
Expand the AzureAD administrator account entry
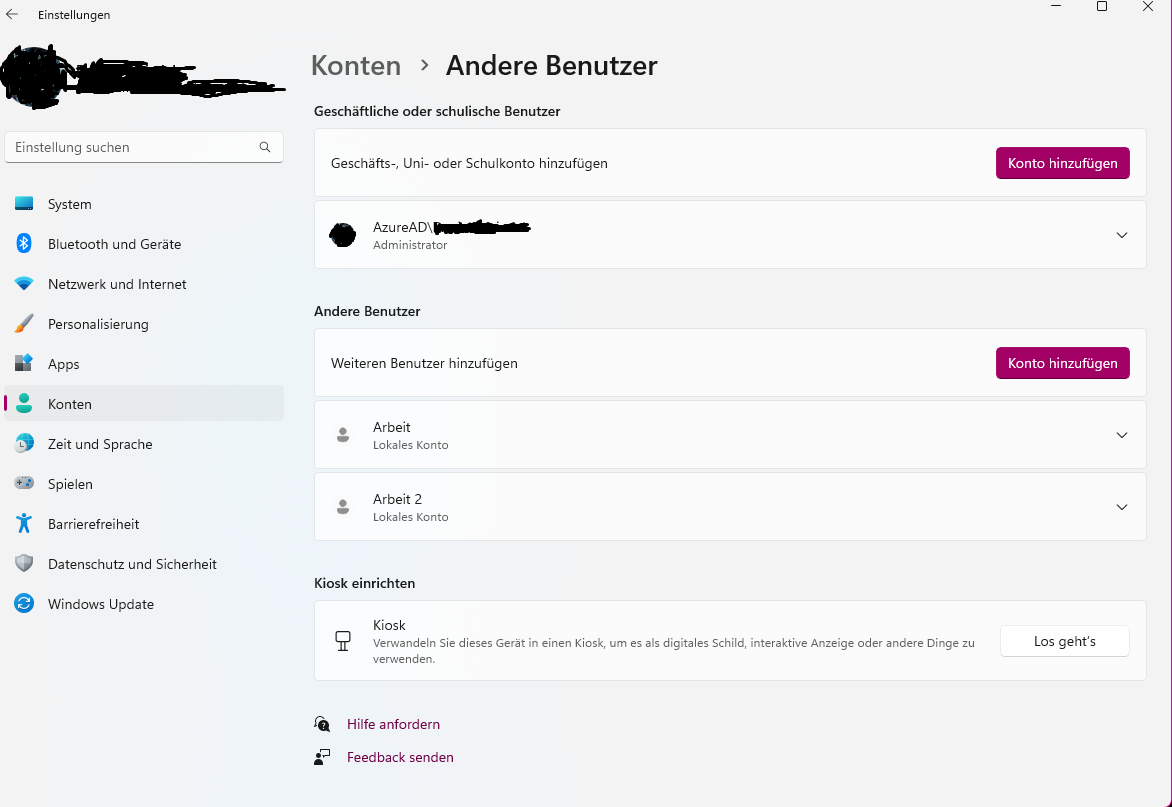pyautogui.click(x=1121, y=235)
